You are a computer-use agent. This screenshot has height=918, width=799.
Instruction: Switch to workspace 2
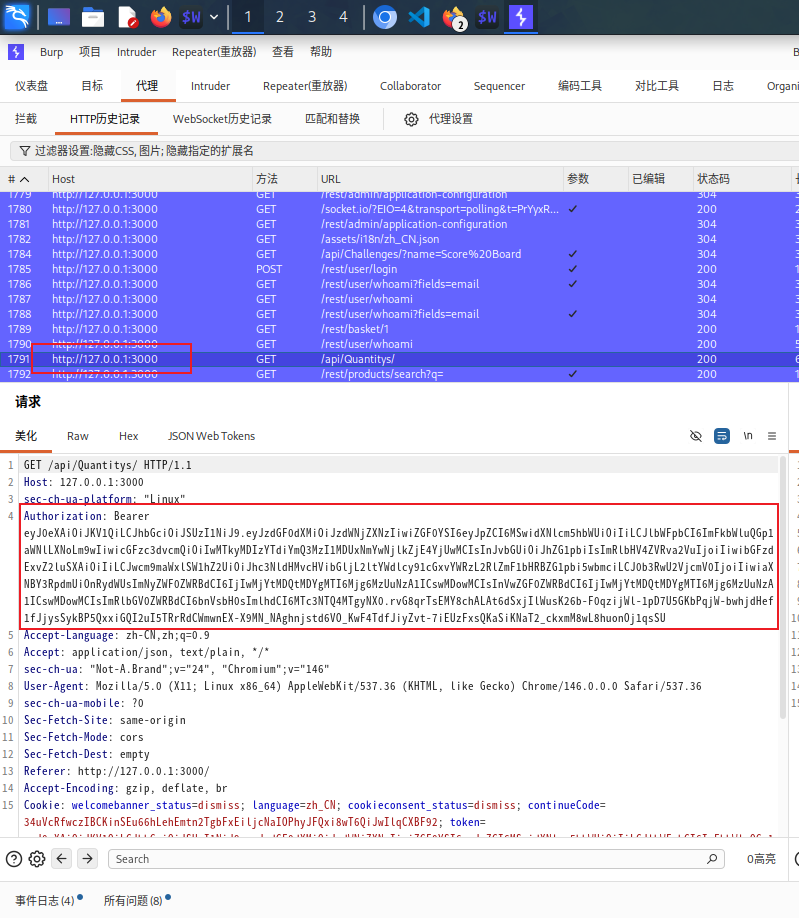pyautogui.click(x=280, y=17)
